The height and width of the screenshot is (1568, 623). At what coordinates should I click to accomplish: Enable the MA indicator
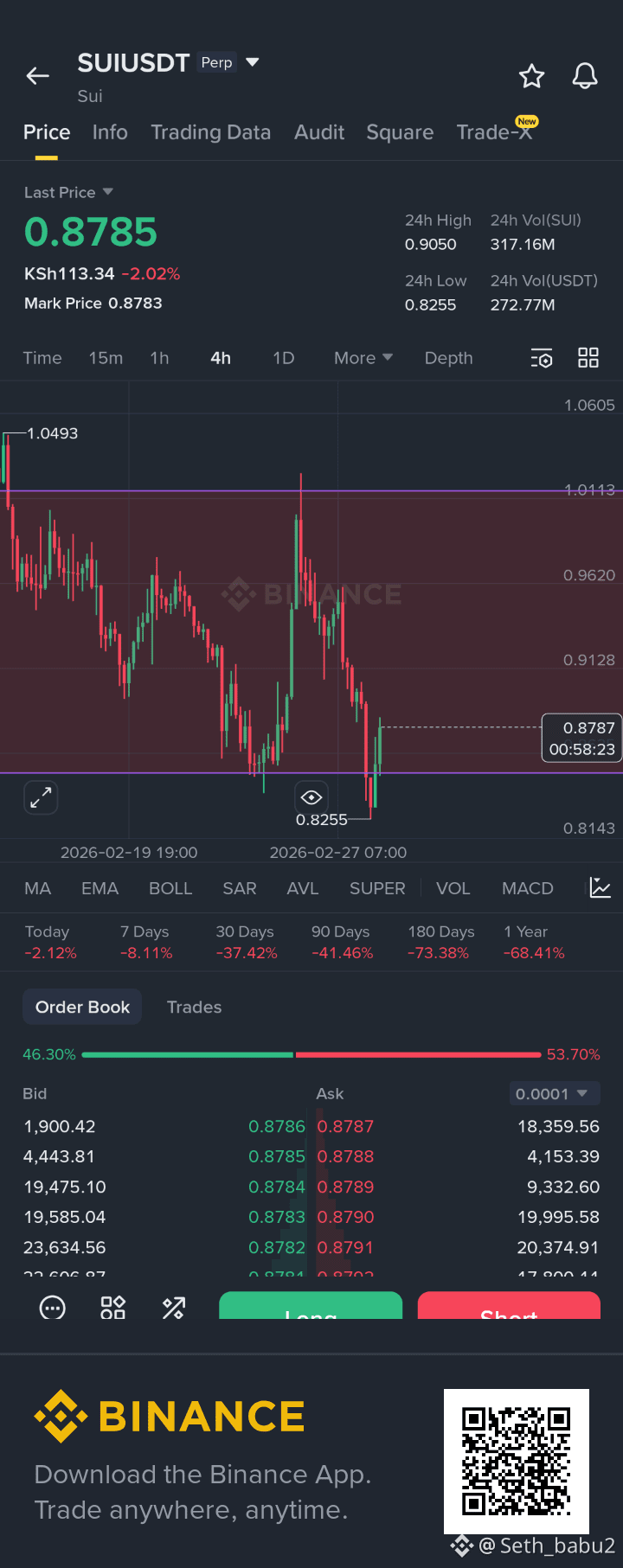[38, 888]
